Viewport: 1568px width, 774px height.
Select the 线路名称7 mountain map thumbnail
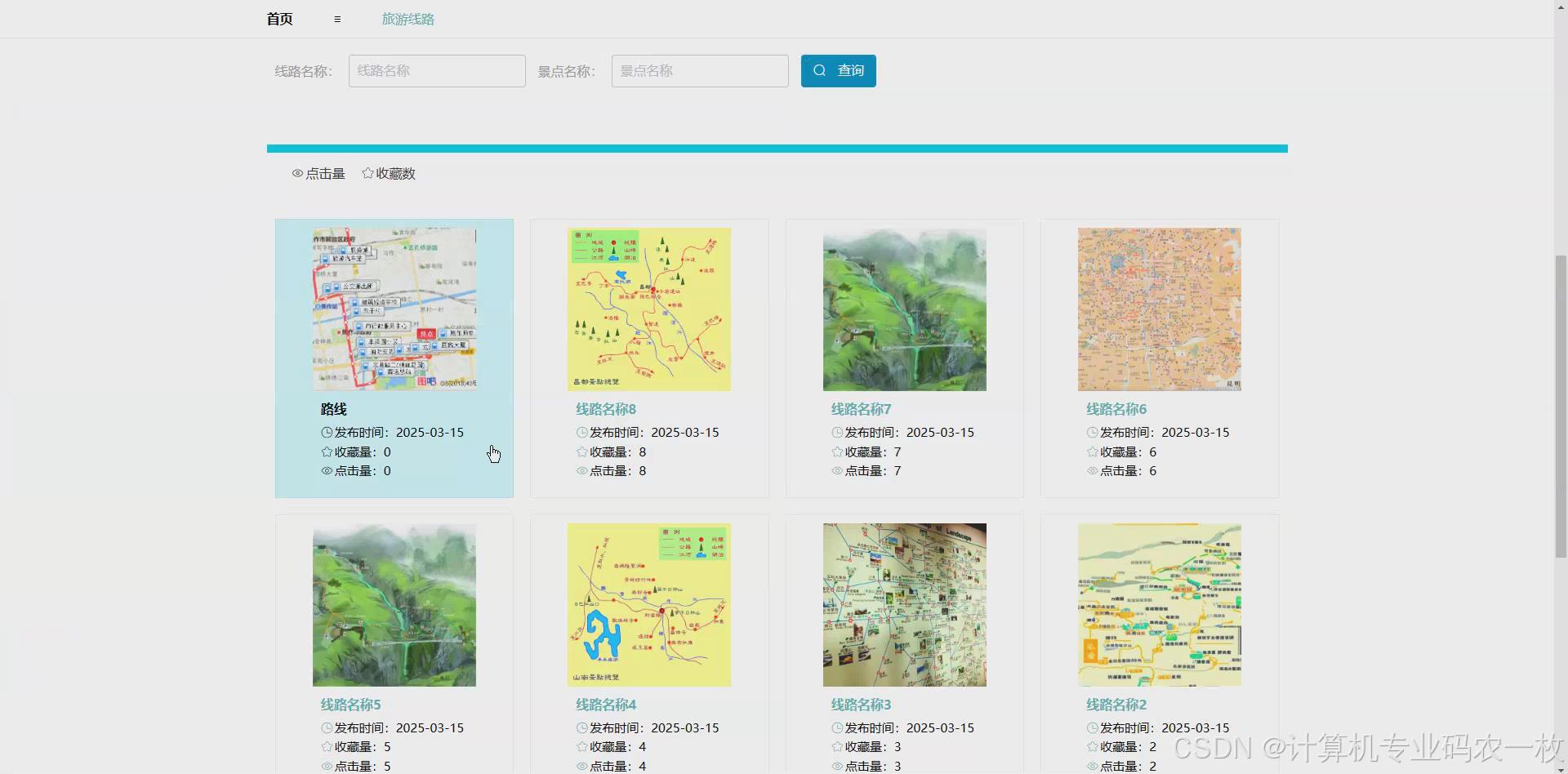tap(904, 309)
